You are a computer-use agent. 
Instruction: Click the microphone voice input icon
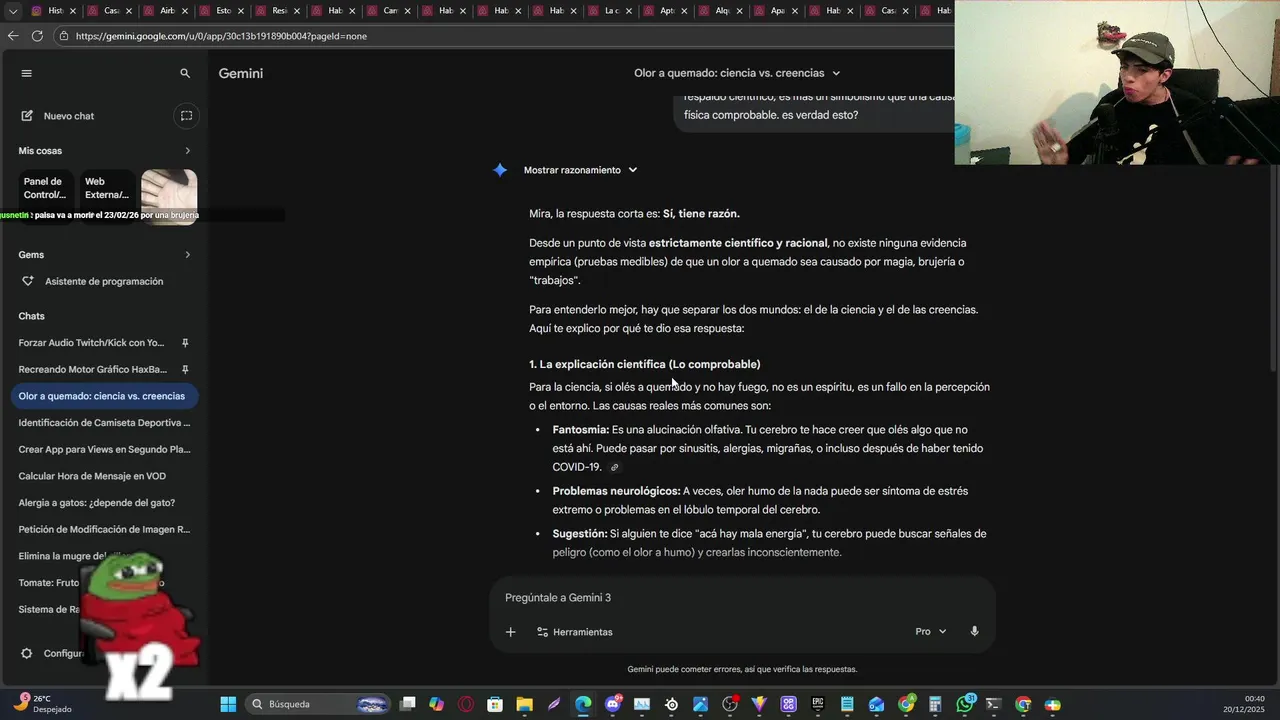coord(974,632)
